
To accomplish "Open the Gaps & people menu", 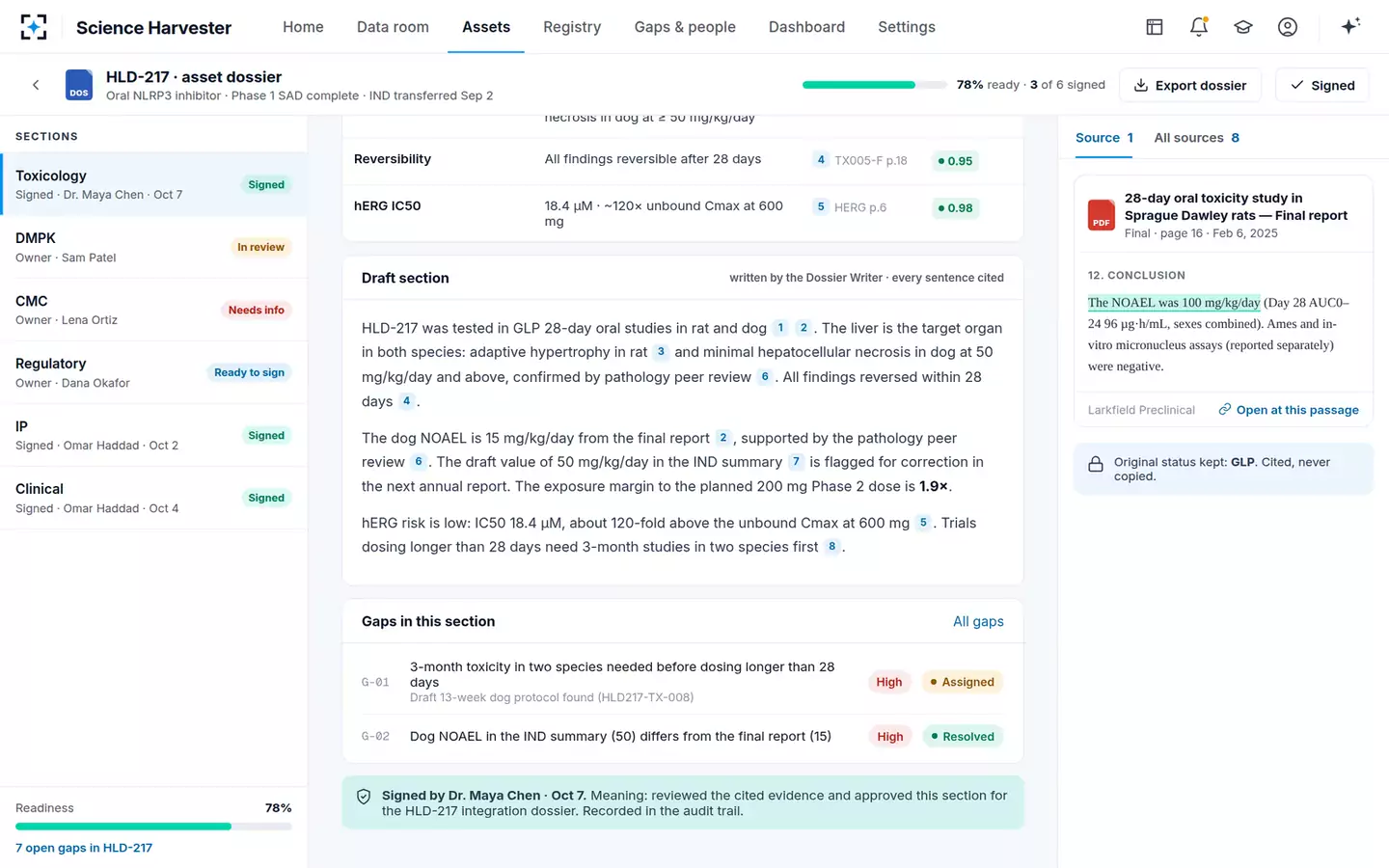I will pyautogui.click(x=685, y=27).
